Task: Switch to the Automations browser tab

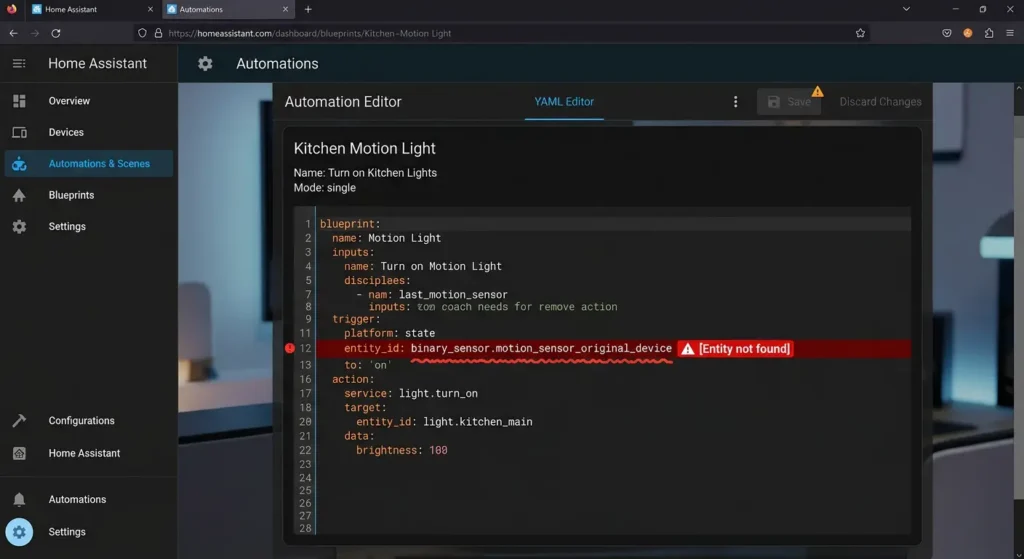Action: click(x=227, y=9)
